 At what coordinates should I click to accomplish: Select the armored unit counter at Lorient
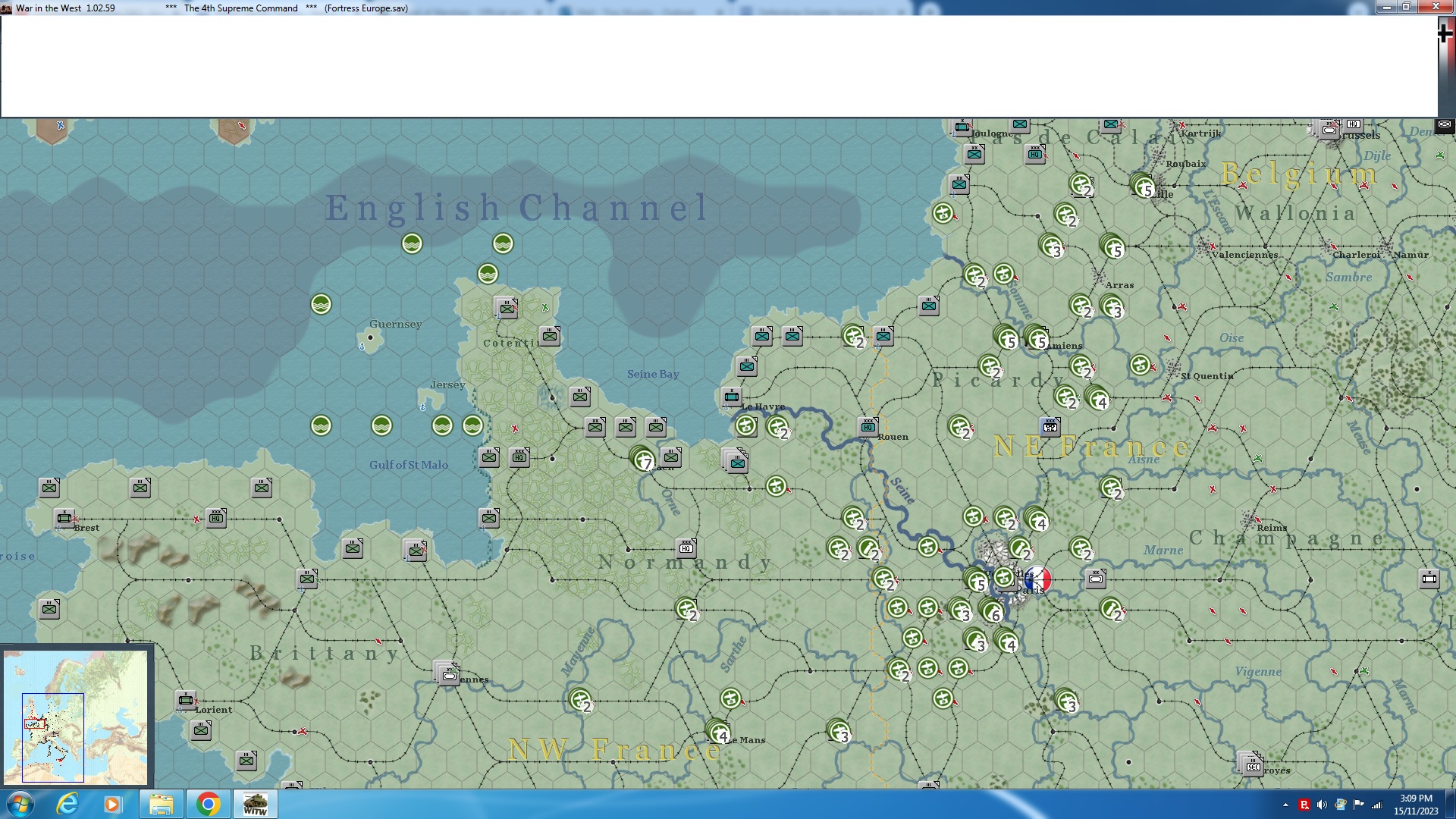pyautogui.click(x=186, y=700)
